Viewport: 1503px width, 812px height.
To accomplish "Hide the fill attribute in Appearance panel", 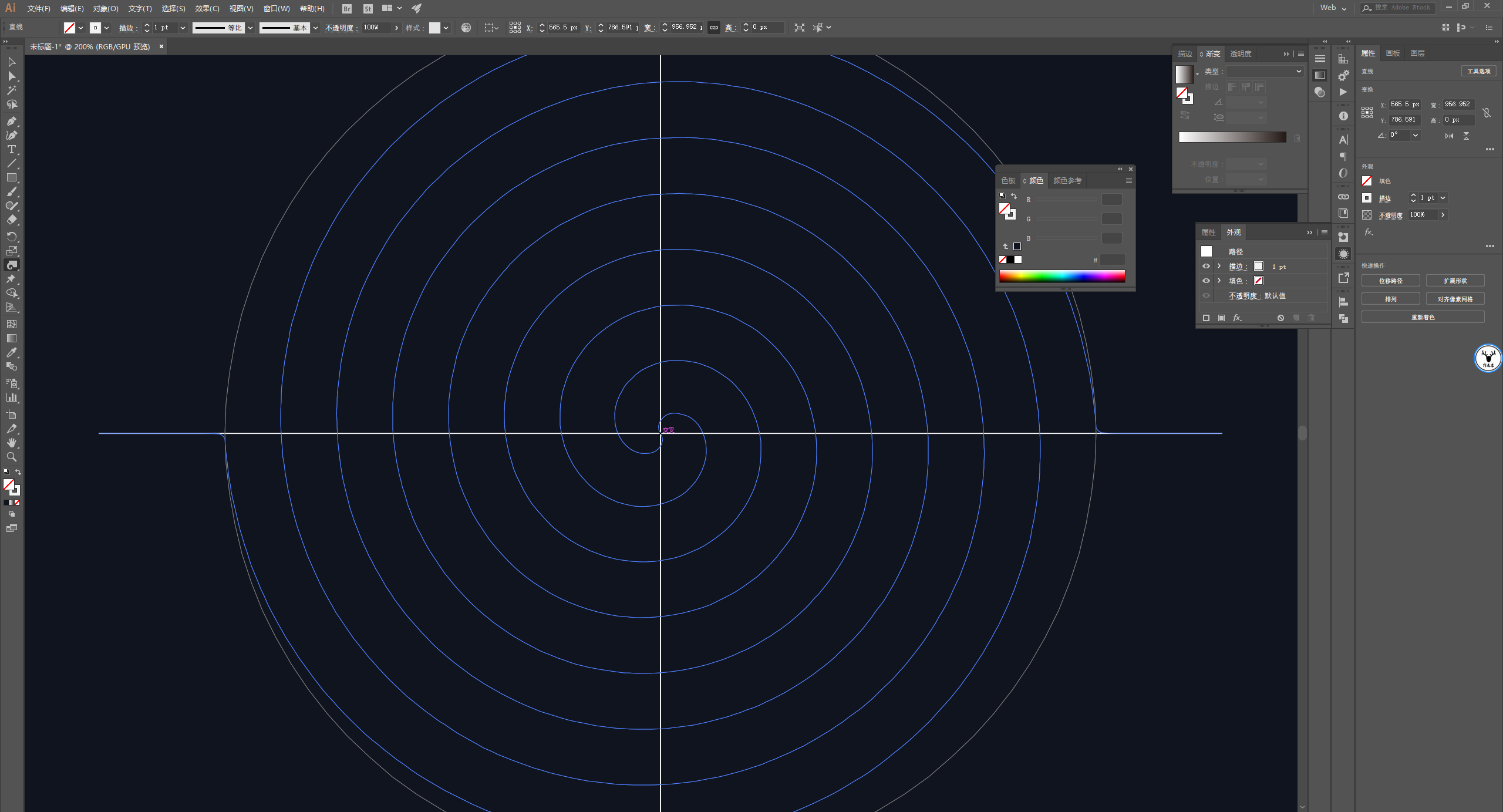I will tap(1206, 281).
